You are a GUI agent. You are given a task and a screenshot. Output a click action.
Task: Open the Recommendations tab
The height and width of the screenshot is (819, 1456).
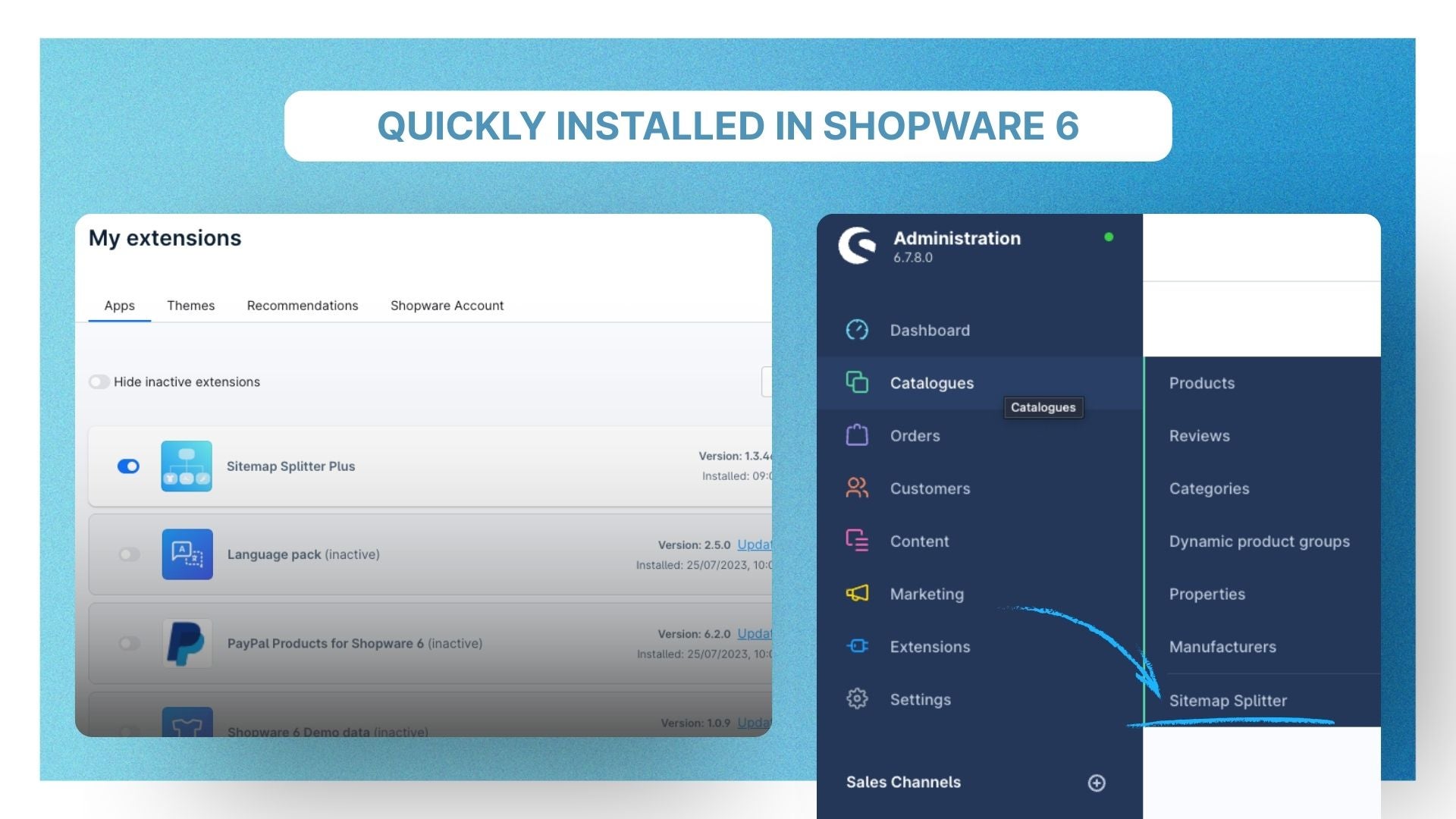303,306
